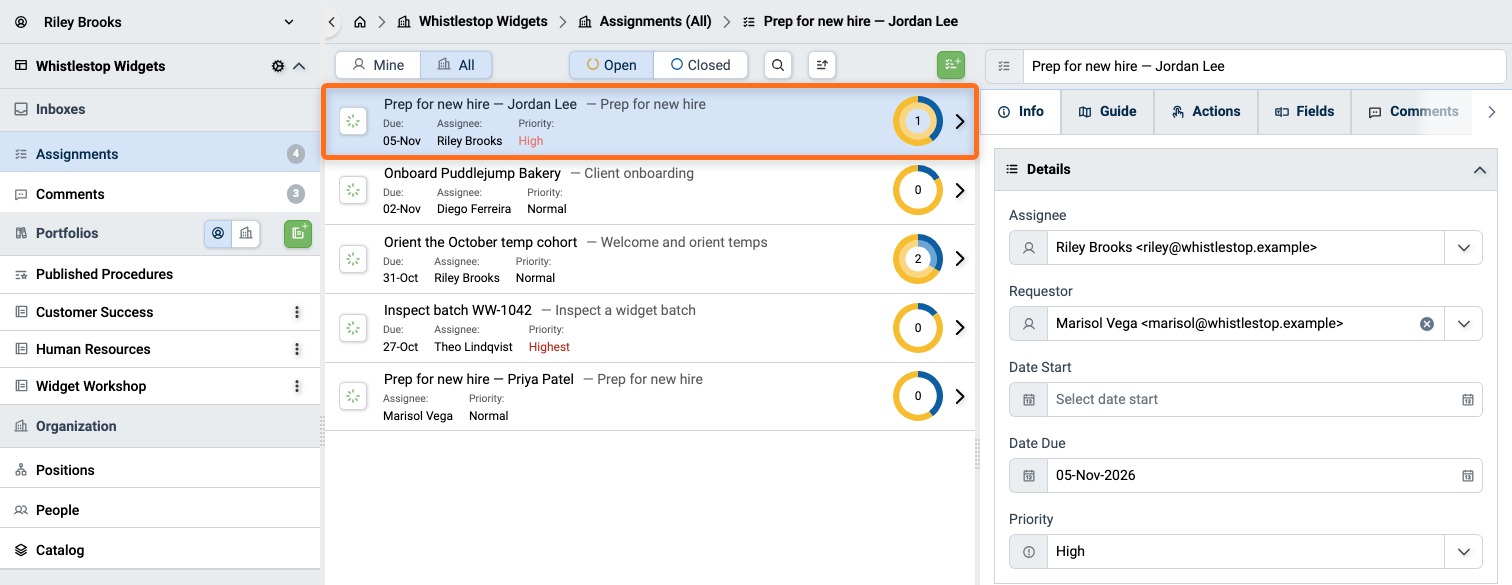Open Orient the October temp cohort arrow

[x=960, y=259]
